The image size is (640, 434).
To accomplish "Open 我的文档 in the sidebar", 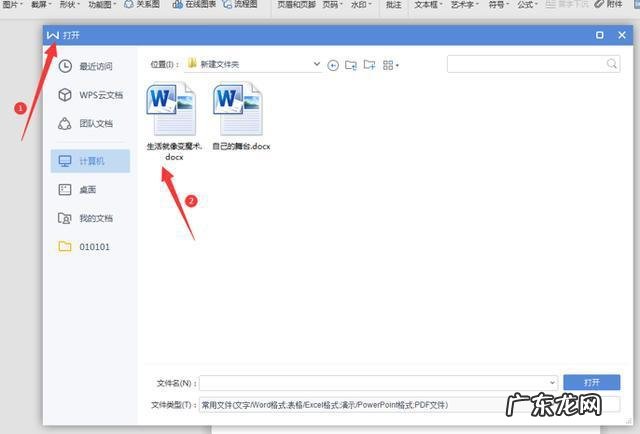I will pyautogui.click(x=85, y=218).
